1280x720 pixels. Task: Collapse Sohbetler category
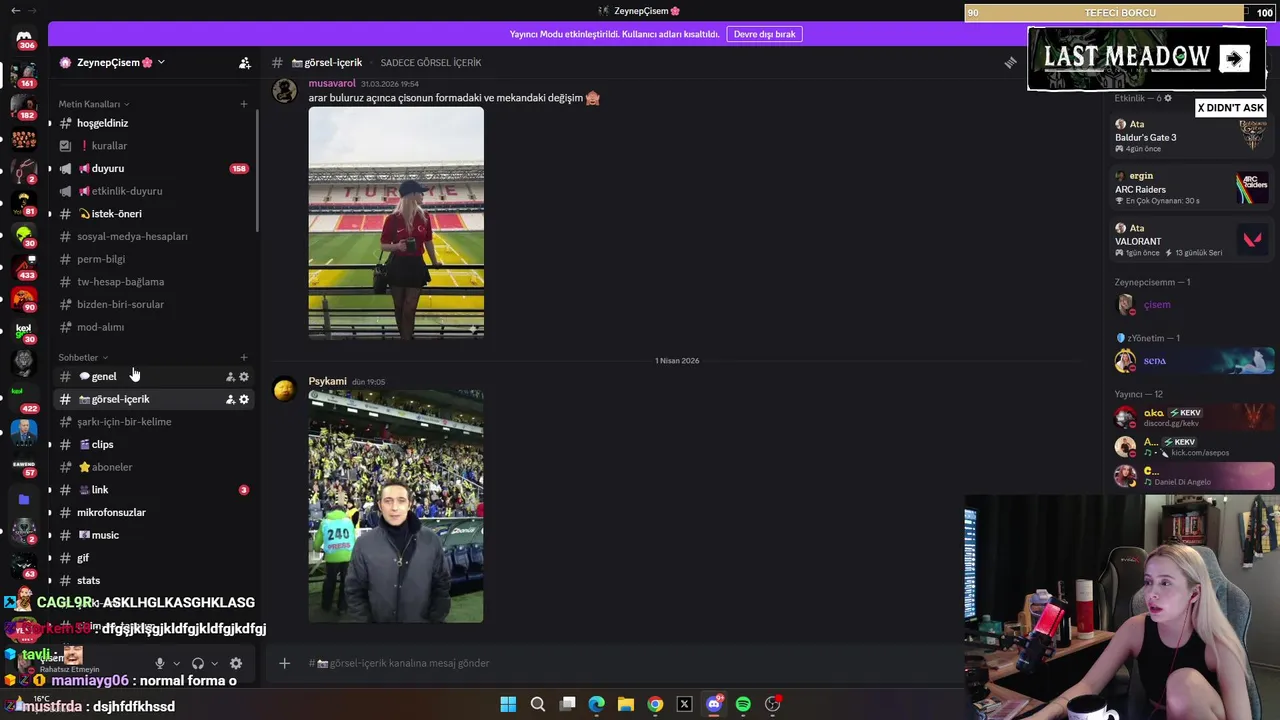[83, 358]
